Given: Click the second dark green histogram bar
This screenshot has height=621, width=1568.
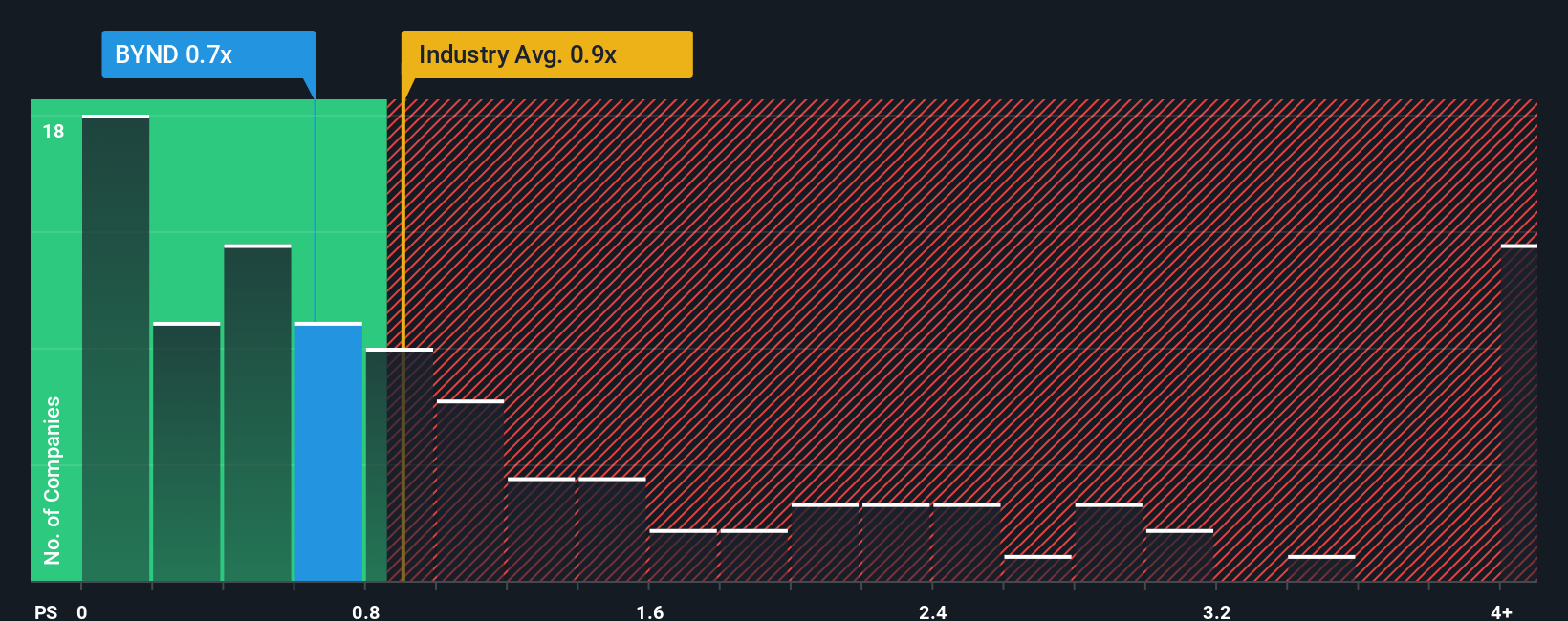Looking at the screenshot, I should [186, 452].
